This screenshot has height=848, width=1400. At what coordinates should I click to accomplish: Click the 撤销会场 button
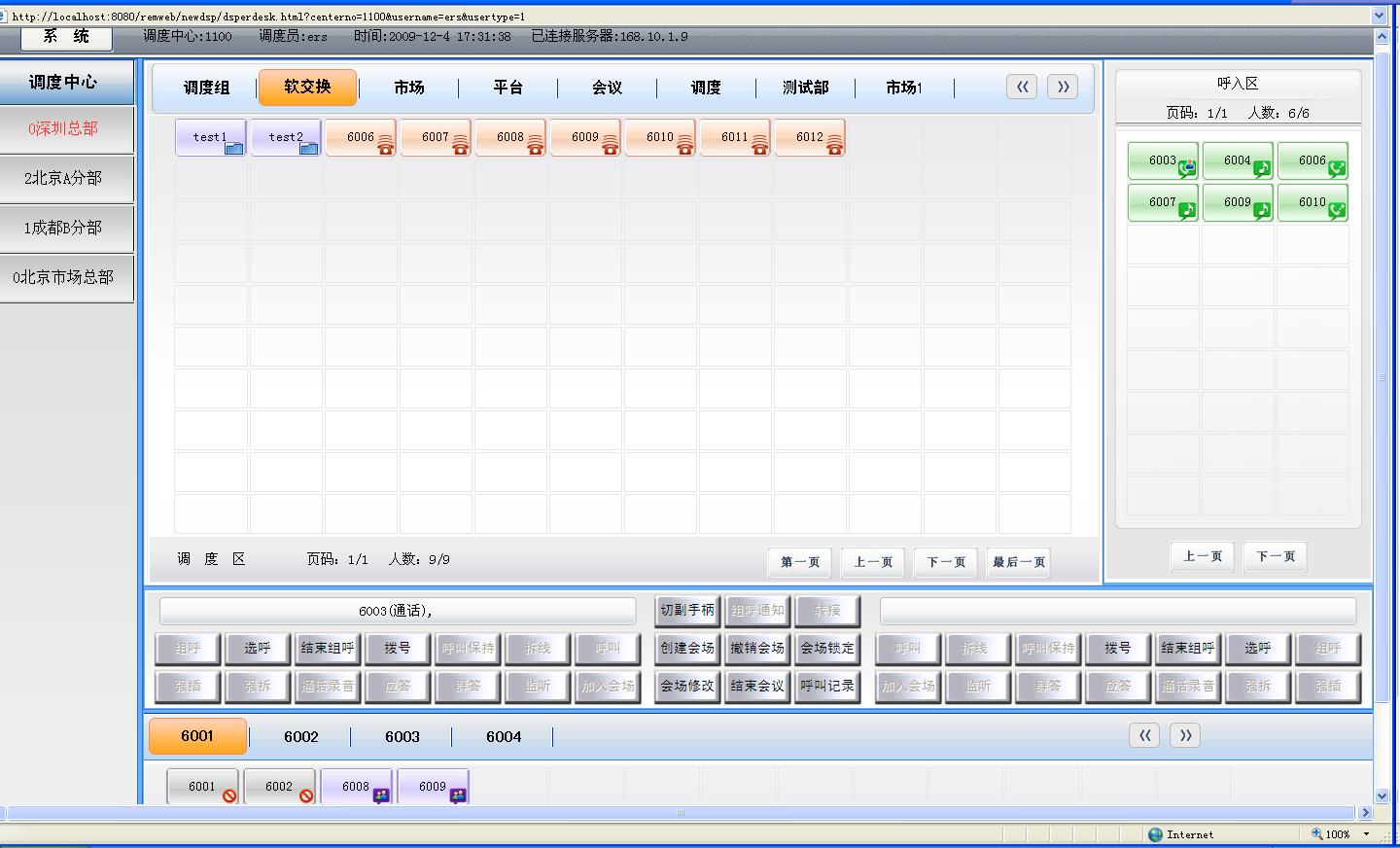[757, 649]
